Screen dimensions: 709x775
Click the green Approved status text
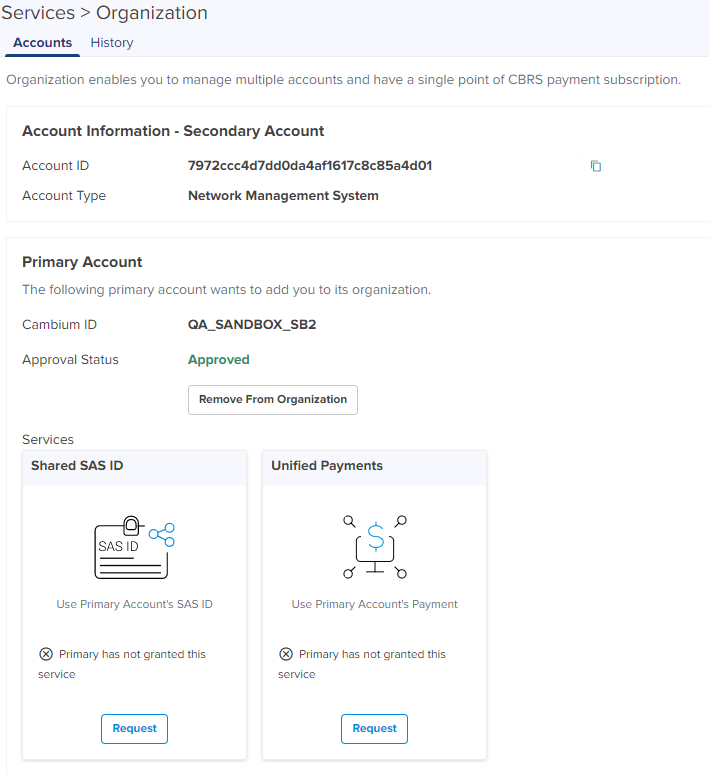point(218,360)
